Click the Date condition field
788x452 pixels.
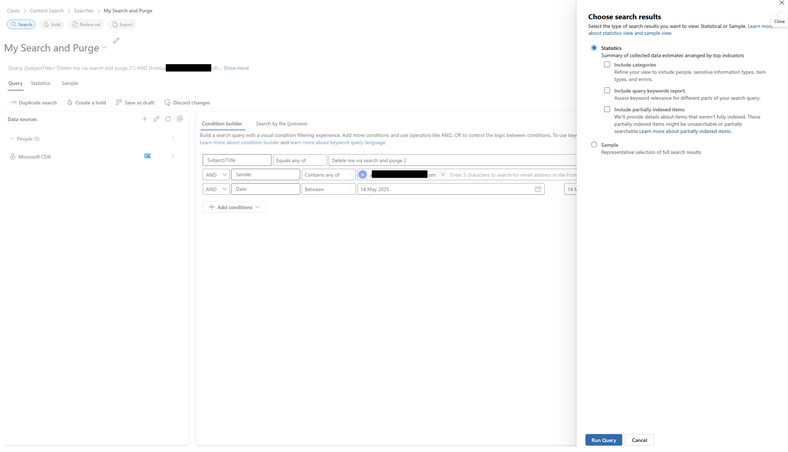(265, 189)
